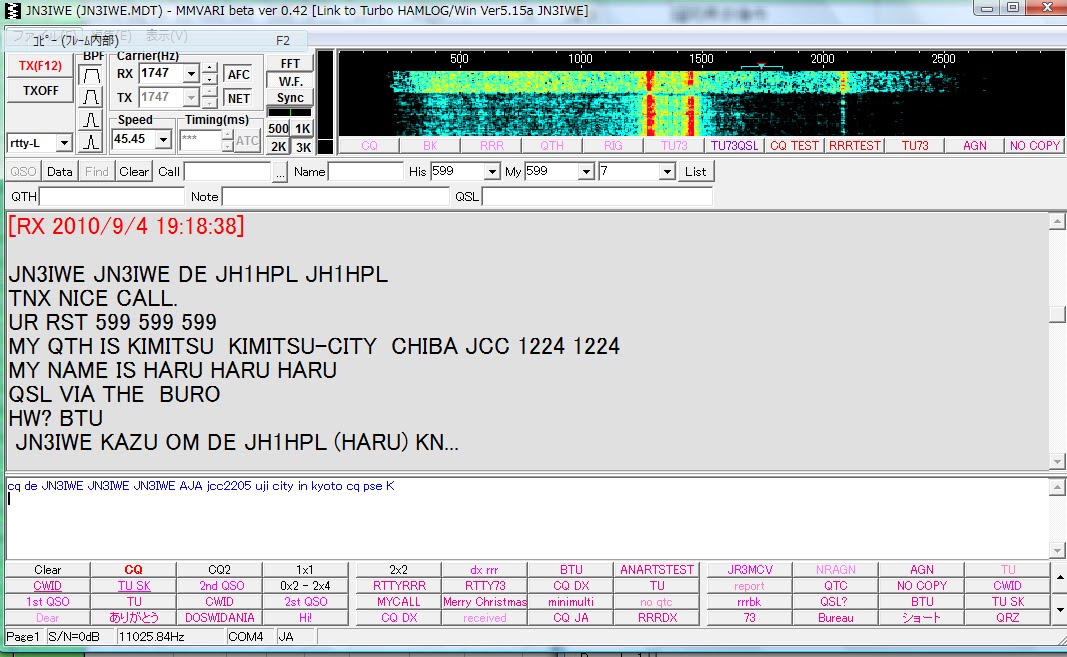The height and width of the screenshot is (657, 1067).
Task: Toggle the ATC timing button
Action: coord(247,141)
